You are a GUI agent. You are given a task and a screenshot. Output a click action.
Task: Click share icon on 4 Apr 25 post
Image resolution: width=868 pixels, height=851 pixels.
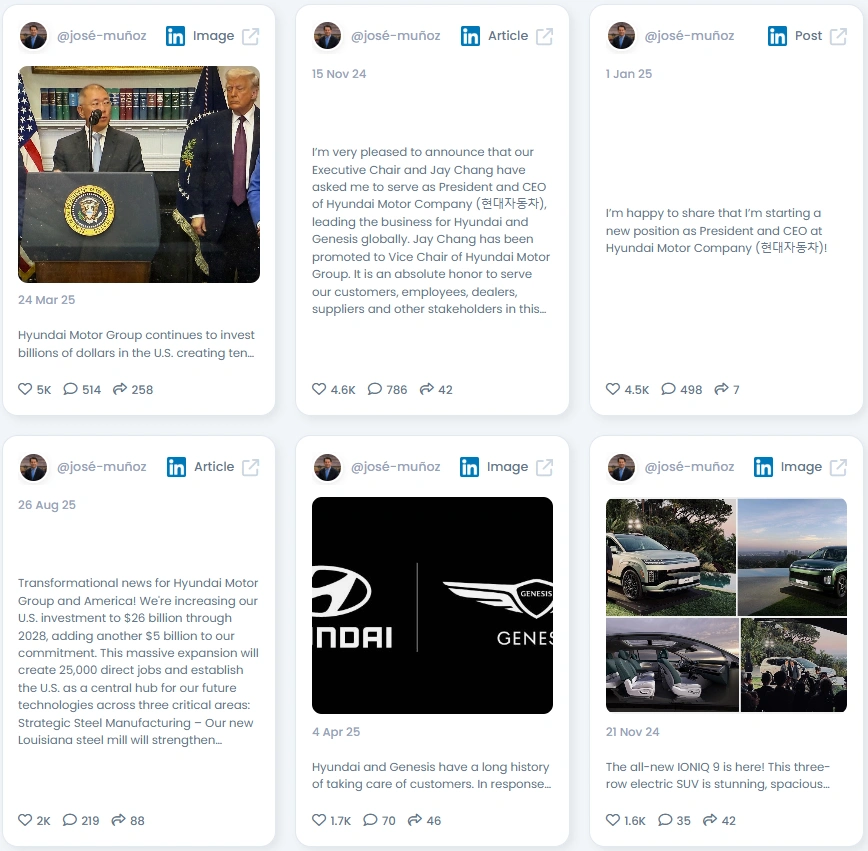pos(415,820)
